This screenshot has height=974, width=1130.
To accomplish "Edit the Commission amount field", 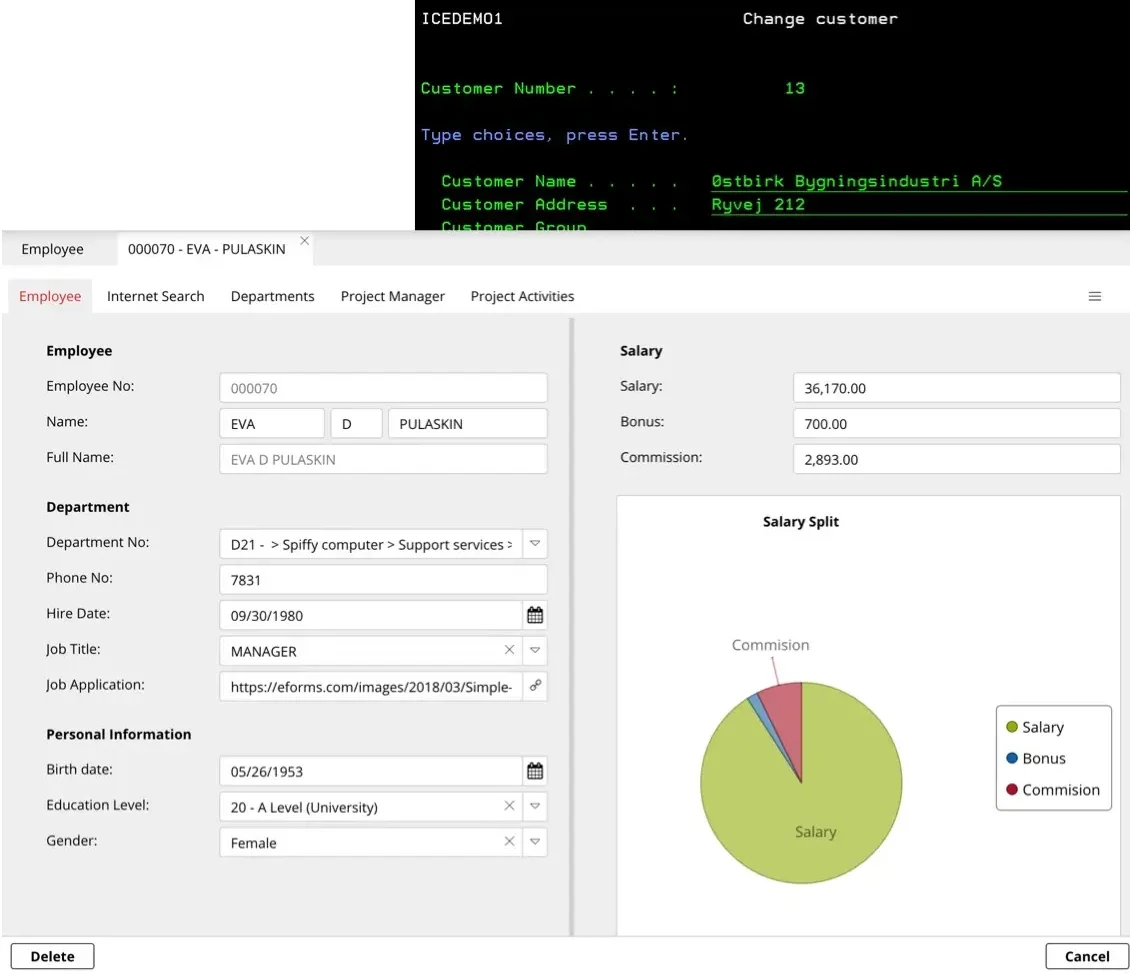I will point(956,459).
